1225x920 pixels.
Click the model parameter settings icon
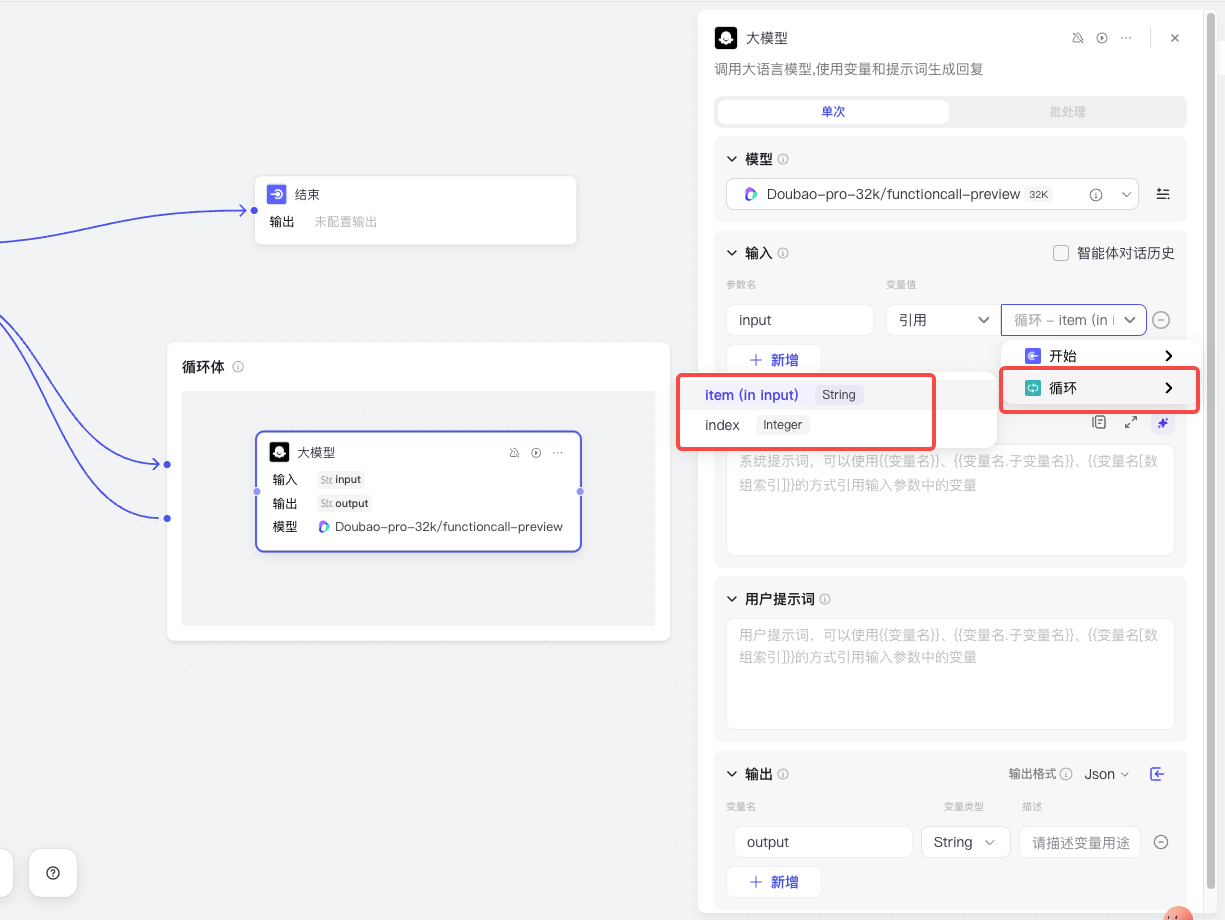(x=1163, y=194)
